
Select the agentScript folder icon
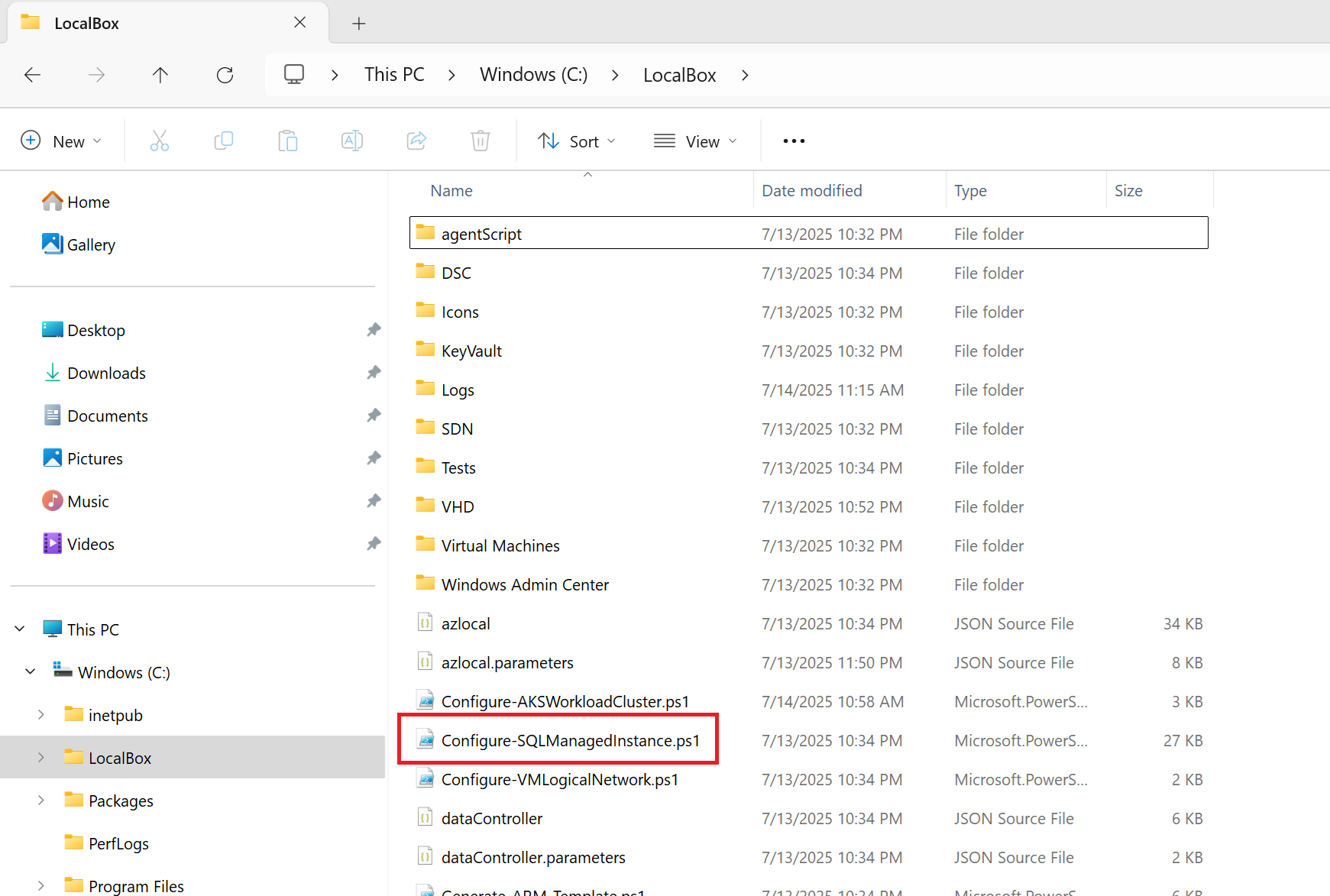(x=426, y=232)
